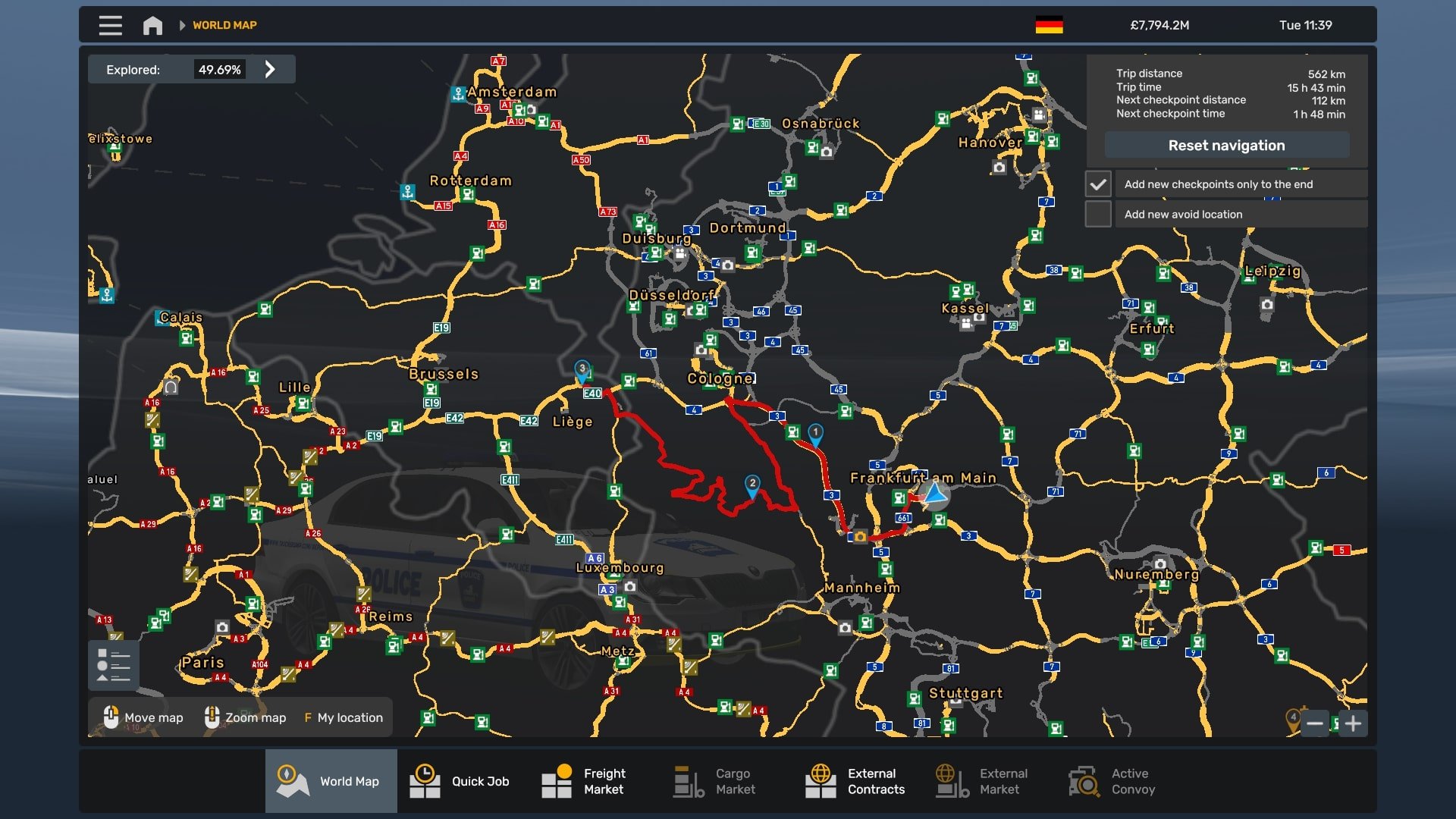Open the hamburger main menu
This screenshot has width=1456, height=819.
110,25
